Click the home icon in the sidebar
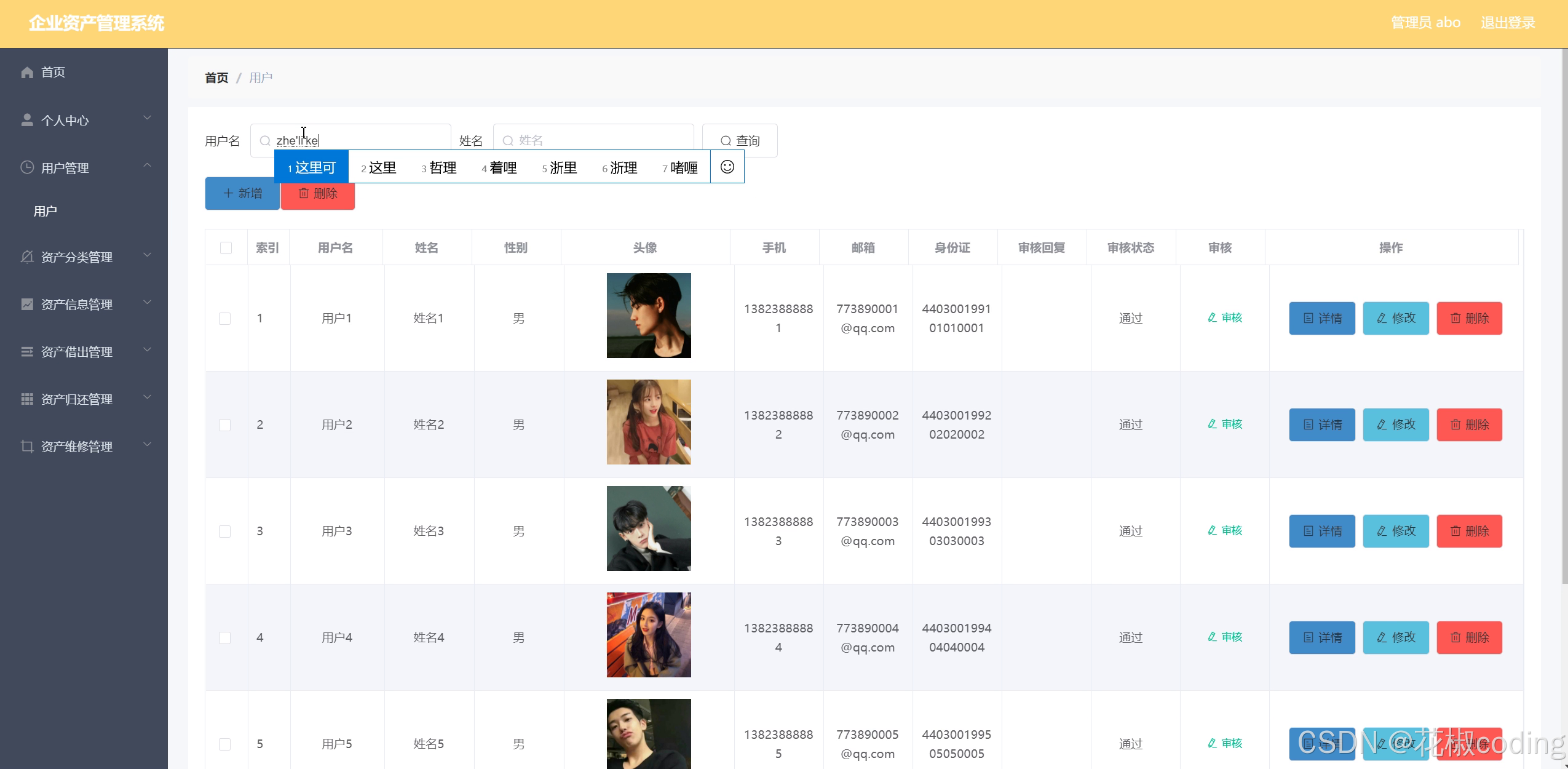This screenshot has height=769, width=1568. pos(27,73)
